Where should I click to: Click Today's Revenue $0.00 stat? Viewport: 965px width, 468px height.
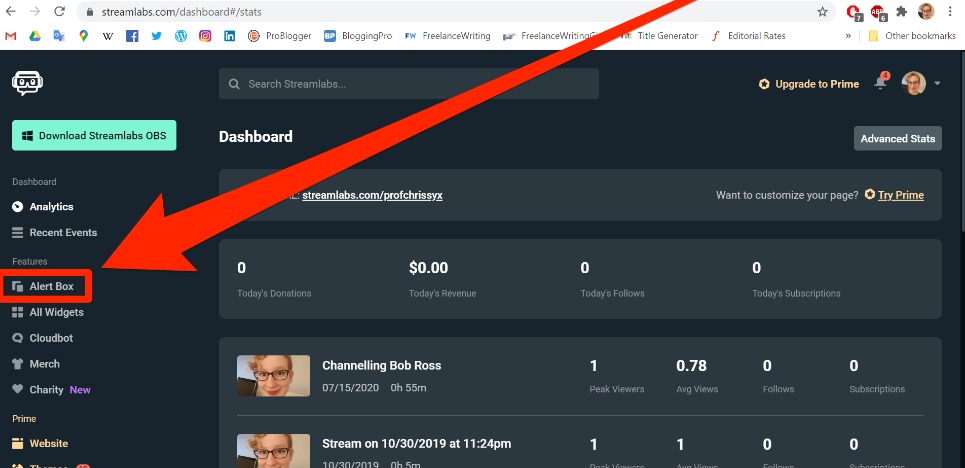(442, 280)
